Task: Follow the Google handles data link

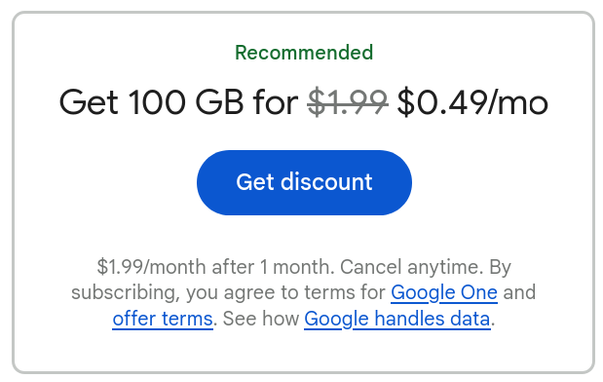Action: click(397, 319)
